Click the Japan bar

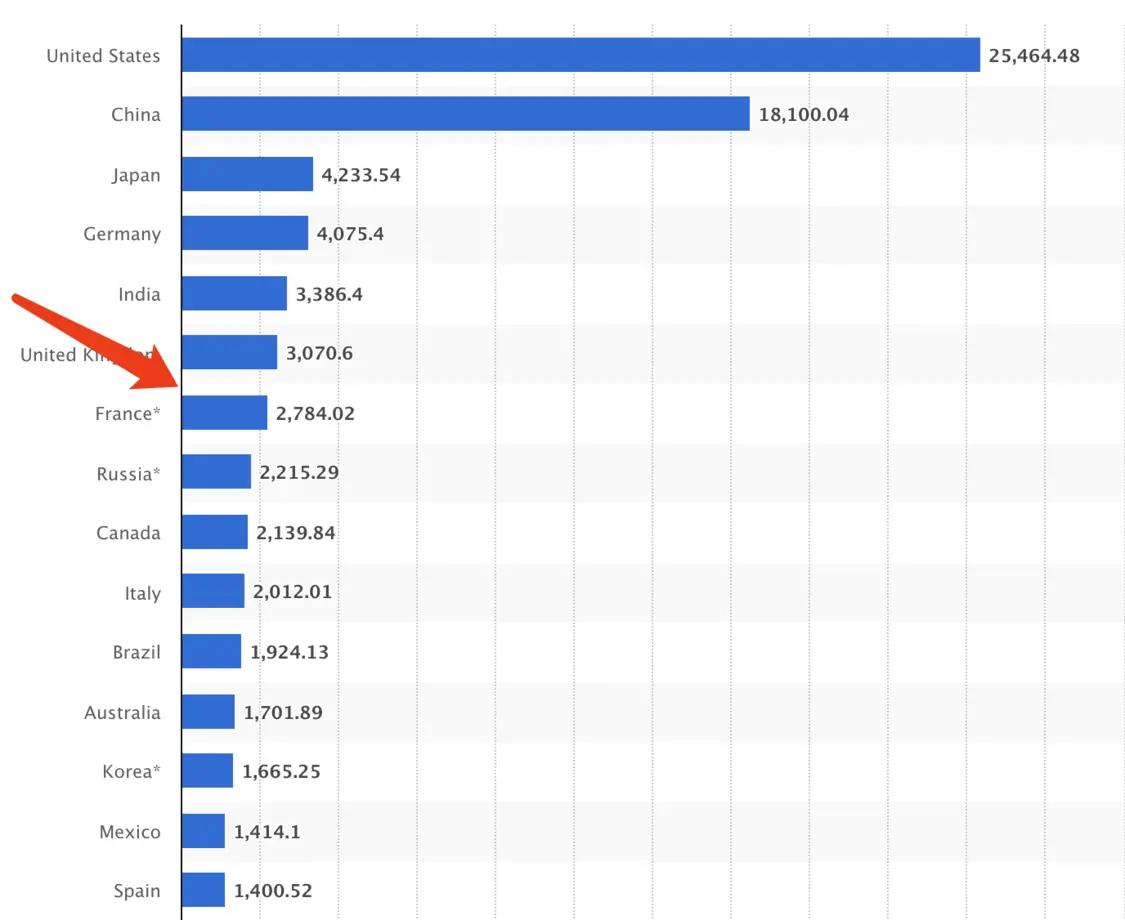(247, 174)
